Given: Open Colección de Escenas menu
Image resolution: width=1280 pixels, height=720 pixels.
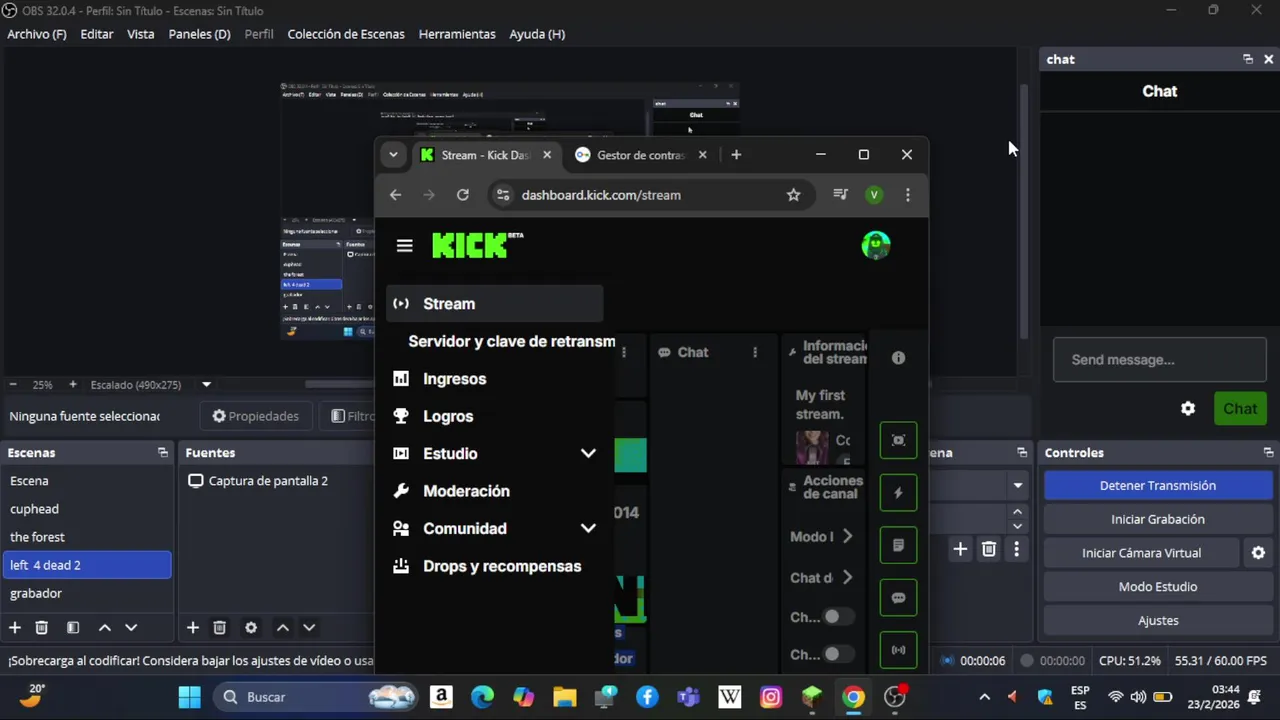Looking at the screenshot, I should pyautogui.click(x=346, y=34).
